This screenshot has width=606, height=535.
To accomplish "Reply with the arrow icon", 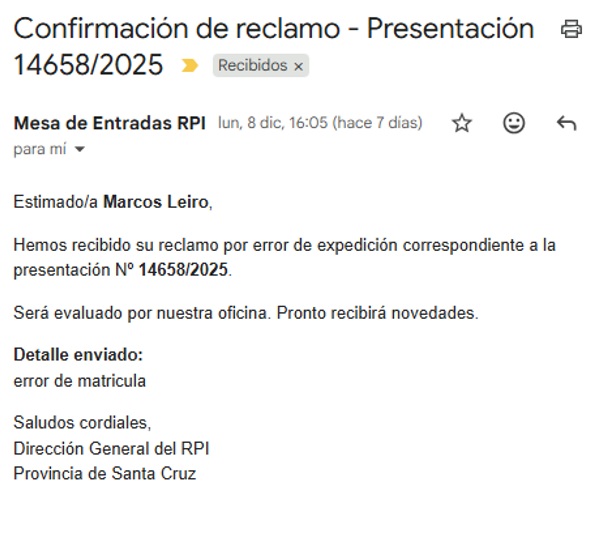I will point(566,123).
